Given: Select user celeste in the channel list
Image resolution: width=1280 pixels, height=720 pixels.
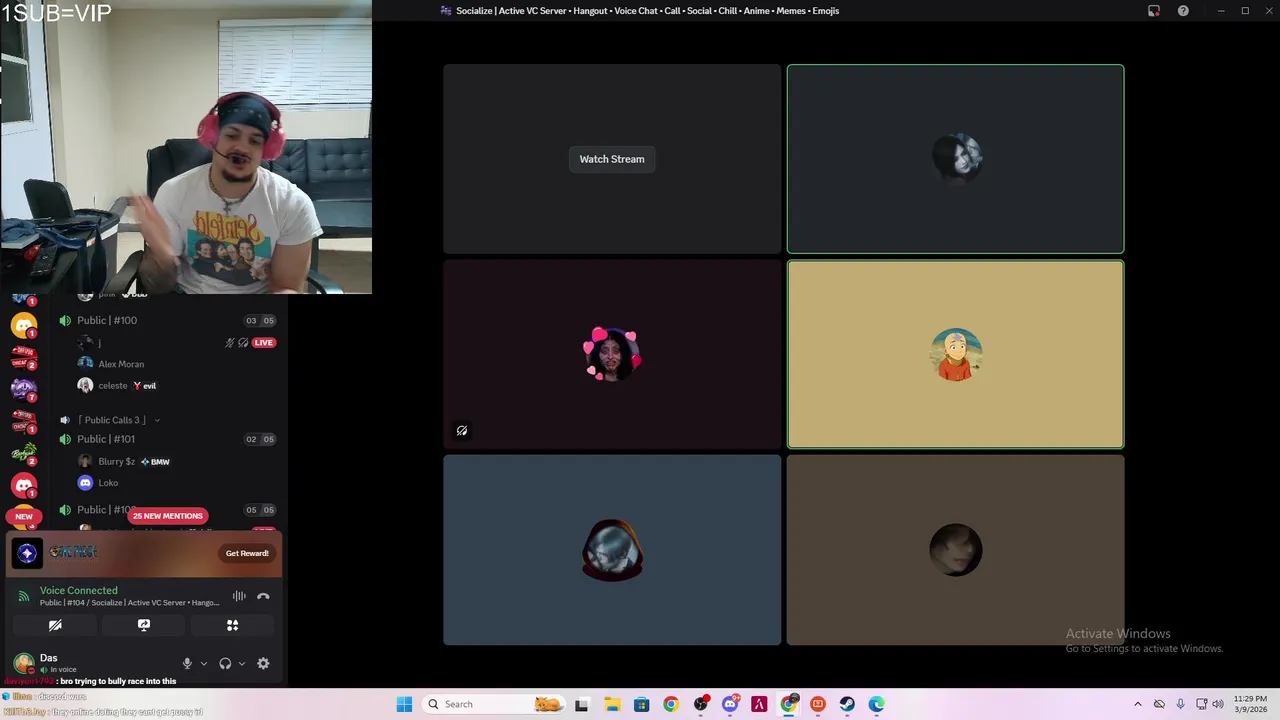Looking at the screenshot, I should pyautogui.click(x=112, y=385).
